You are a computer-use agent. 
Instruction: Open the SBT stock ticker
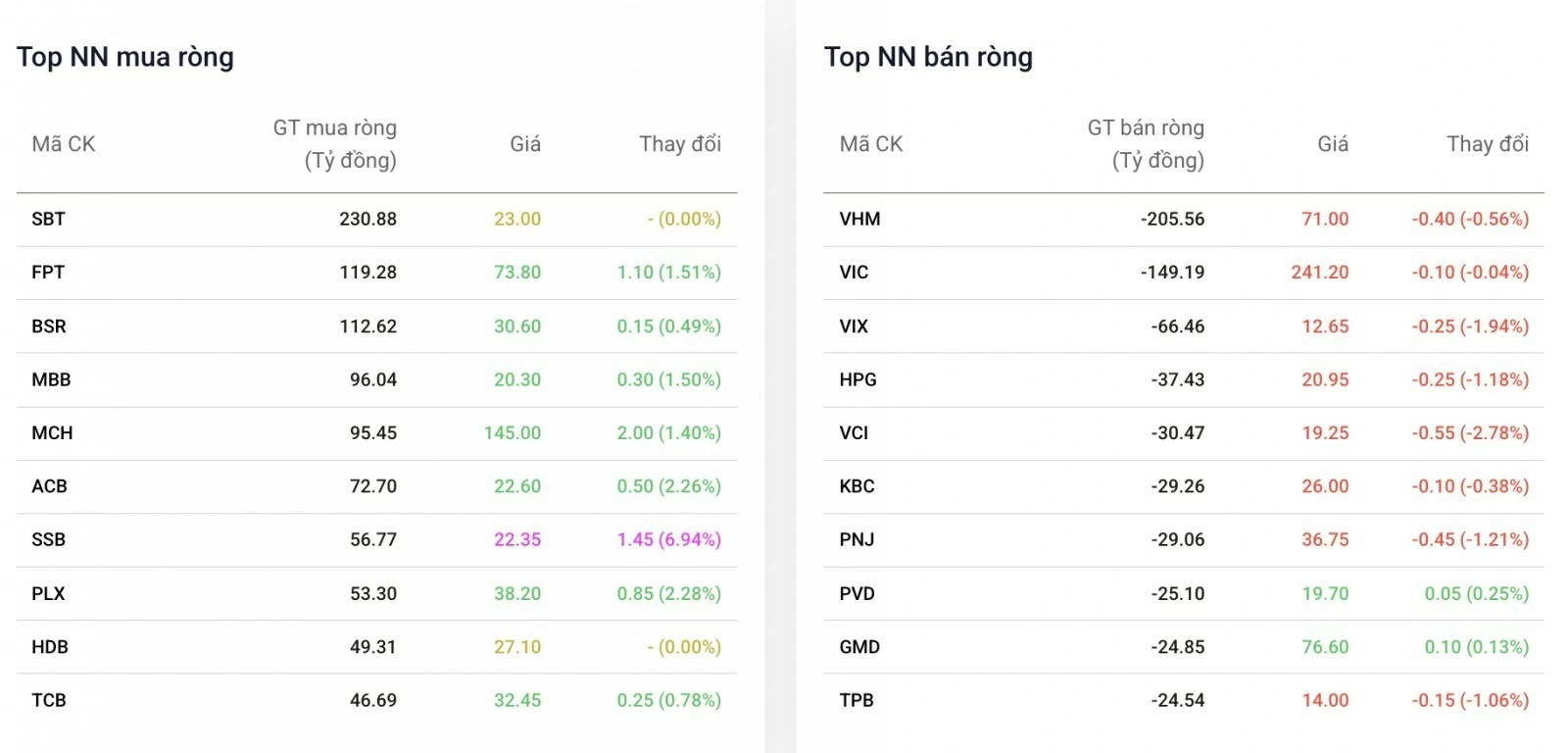click(48, 219)
